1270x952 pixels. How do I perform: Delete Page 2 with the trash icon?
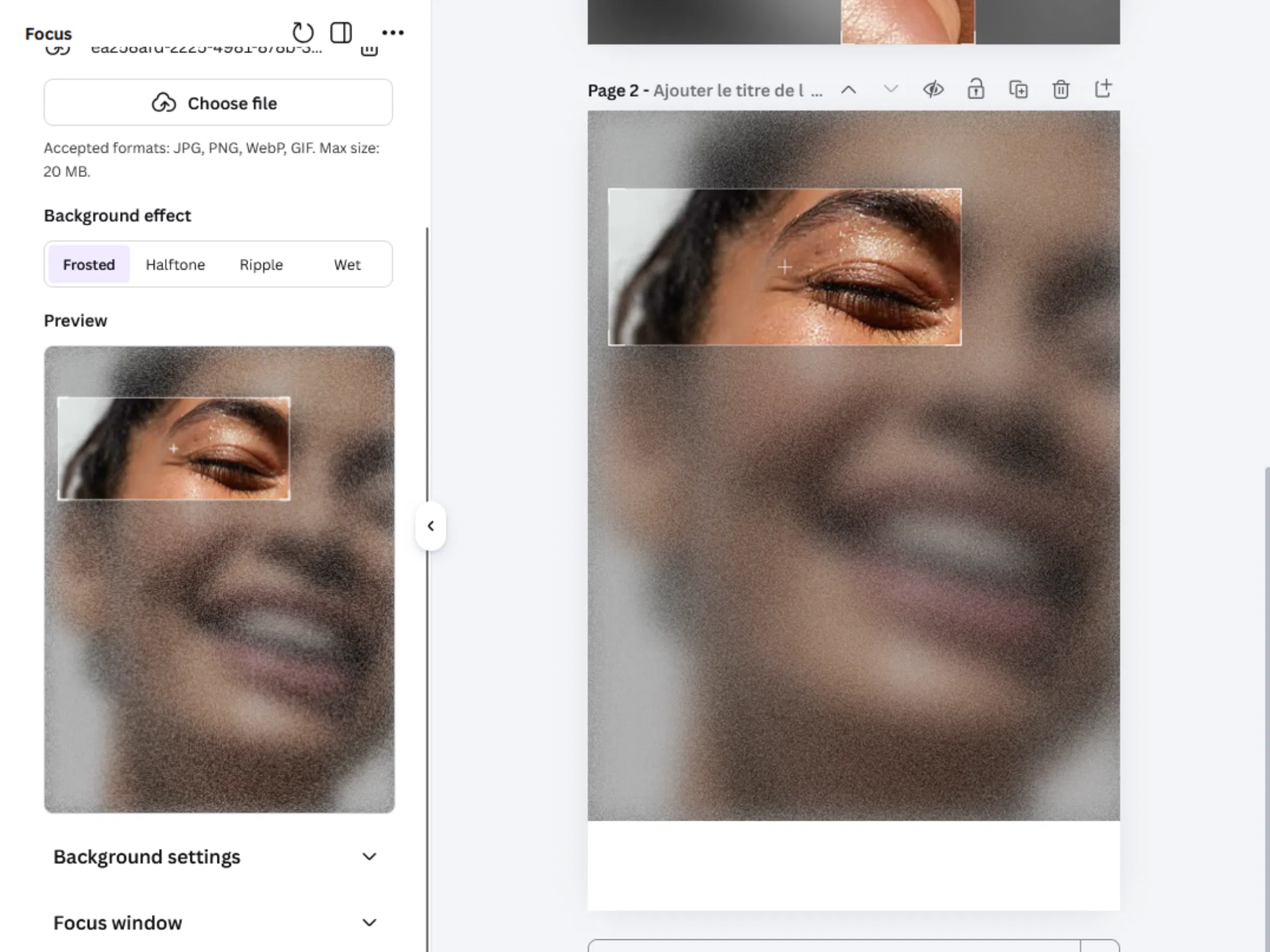pos(1061,89)
